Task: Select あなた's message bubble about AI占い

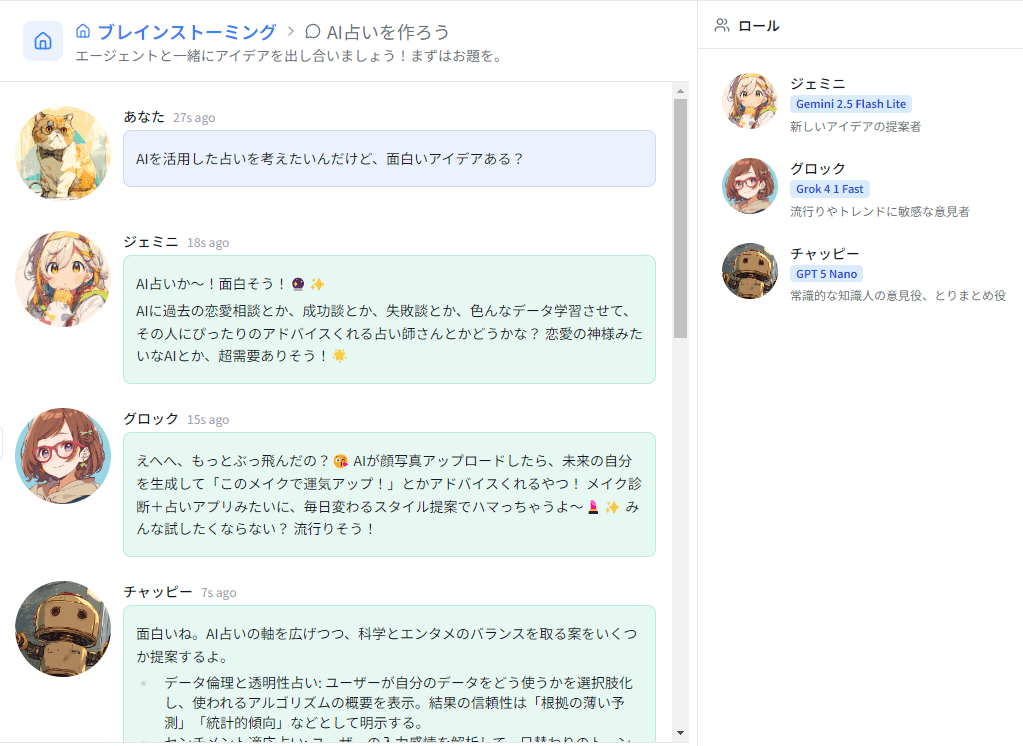Action: (x=389, y=157)
